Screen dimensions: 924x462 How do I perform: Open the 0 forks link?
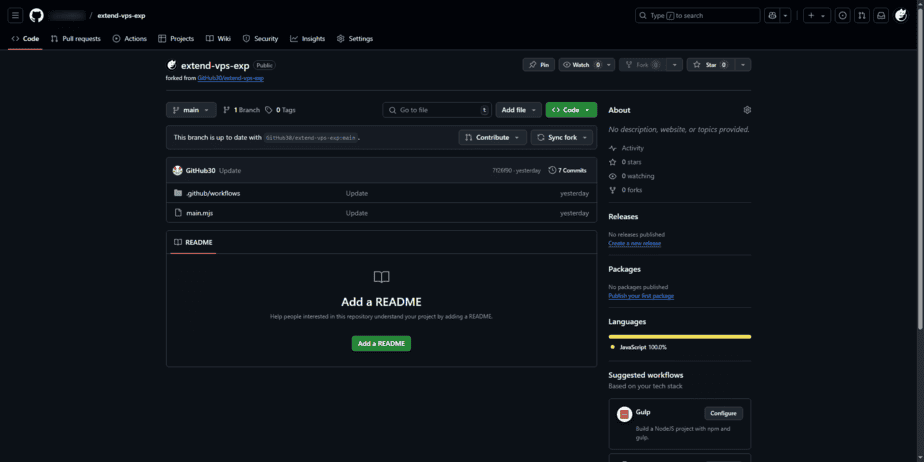click(626, 190)
